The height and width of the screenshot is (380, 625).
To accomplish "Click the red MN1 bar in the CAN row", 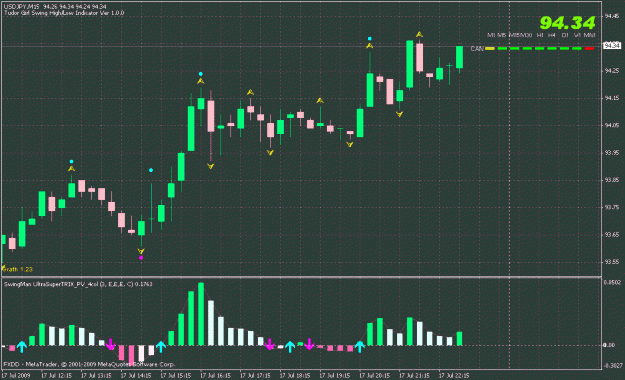I will point(589,49).
